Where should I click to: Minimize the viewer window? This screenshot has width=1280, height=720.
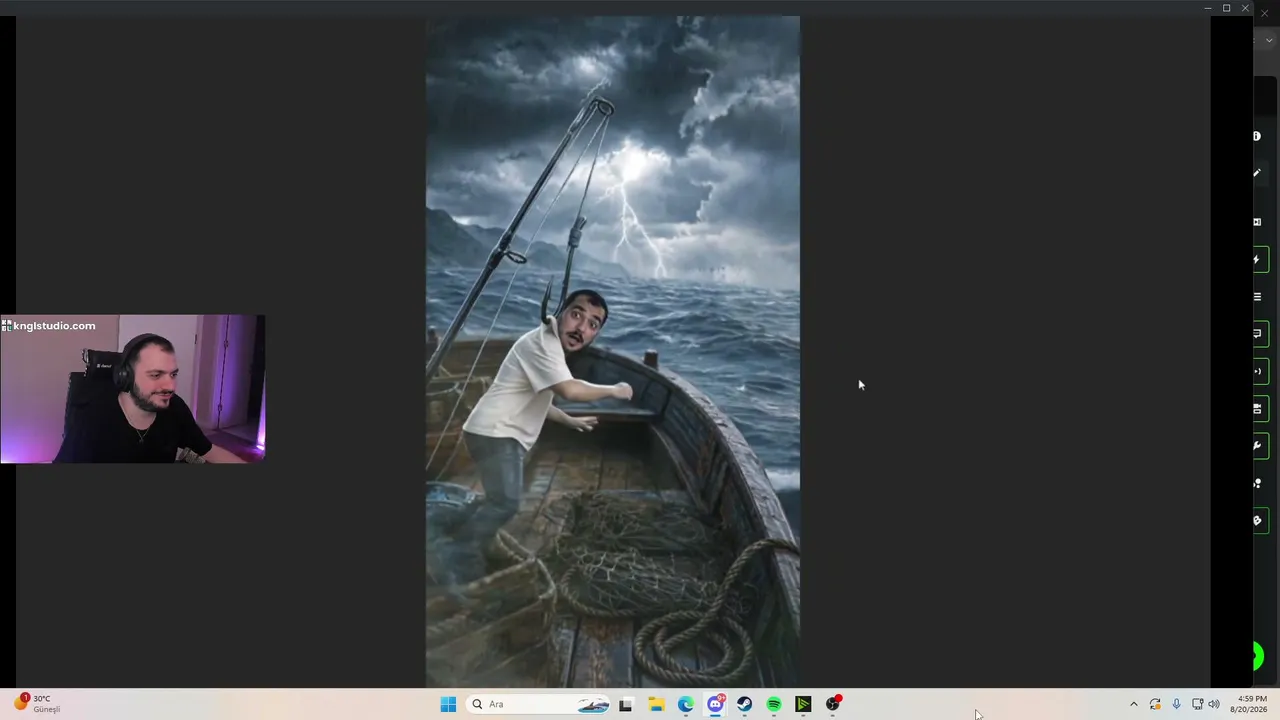pos(1208,8)
